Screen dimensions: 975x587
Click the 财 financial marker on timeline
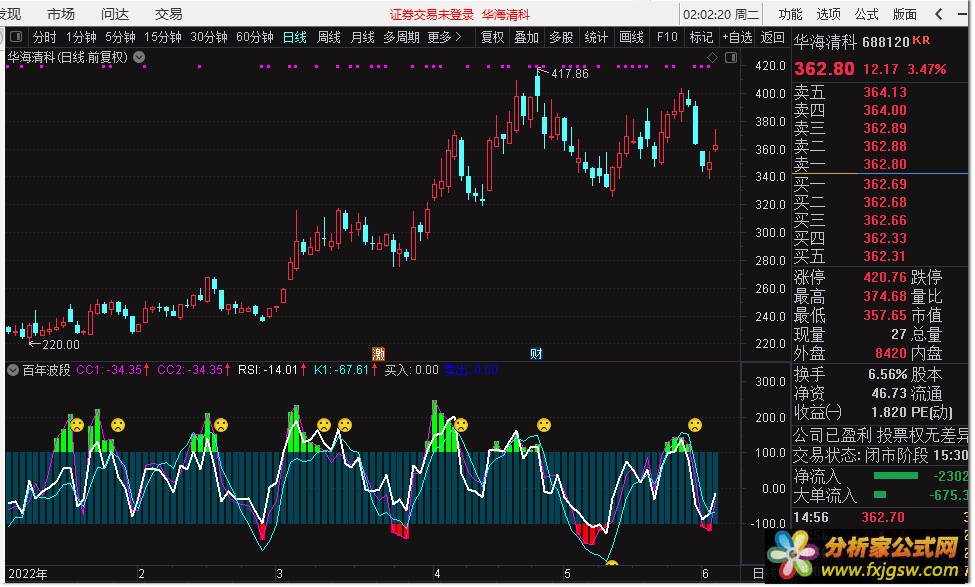pos(536,354)
